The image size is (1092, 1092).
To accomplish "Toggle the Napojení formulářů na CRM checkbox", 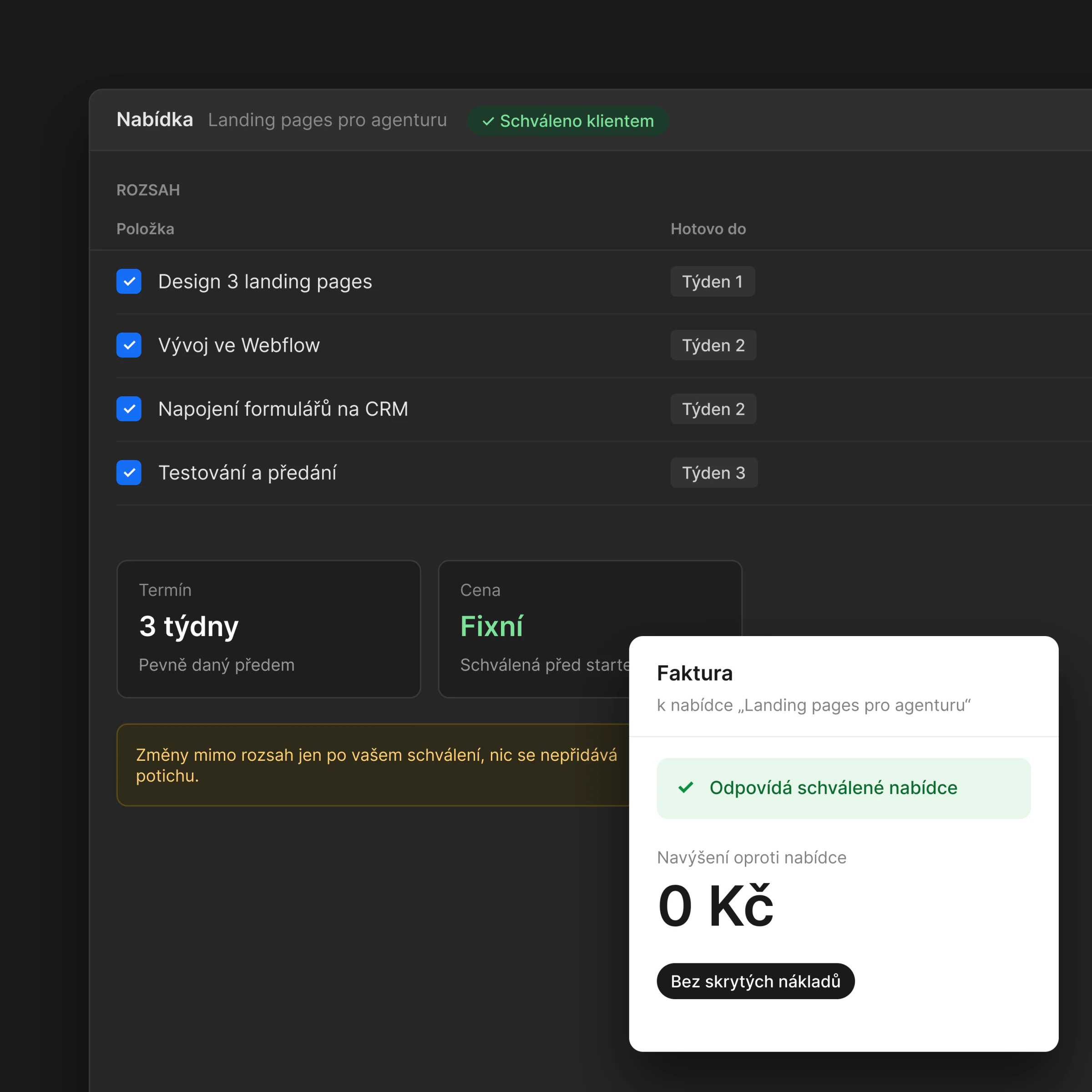I will (129, 409).
